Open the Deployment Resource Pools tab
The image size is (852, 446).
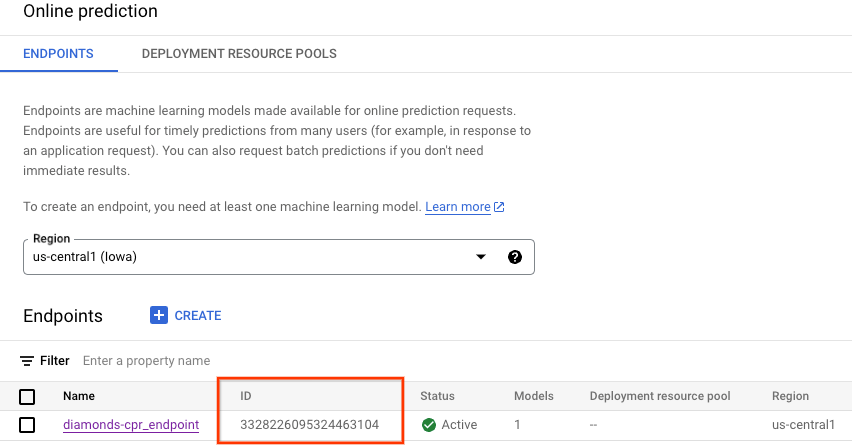click(x=239, y=53)
